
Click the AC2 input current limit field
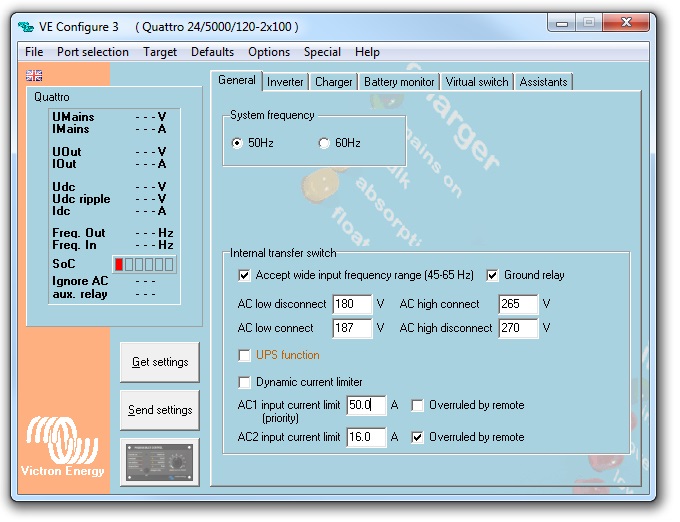tap(365, 437)
